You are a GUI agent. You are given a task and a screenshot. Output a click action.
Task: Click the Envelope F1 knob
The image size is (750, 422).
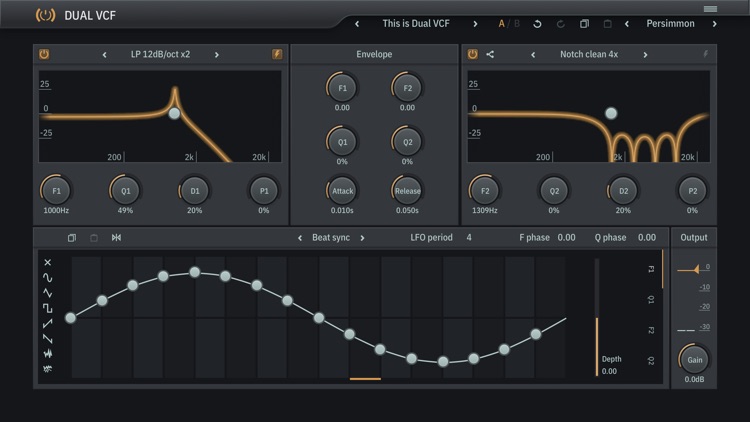[x=342, y=88]
